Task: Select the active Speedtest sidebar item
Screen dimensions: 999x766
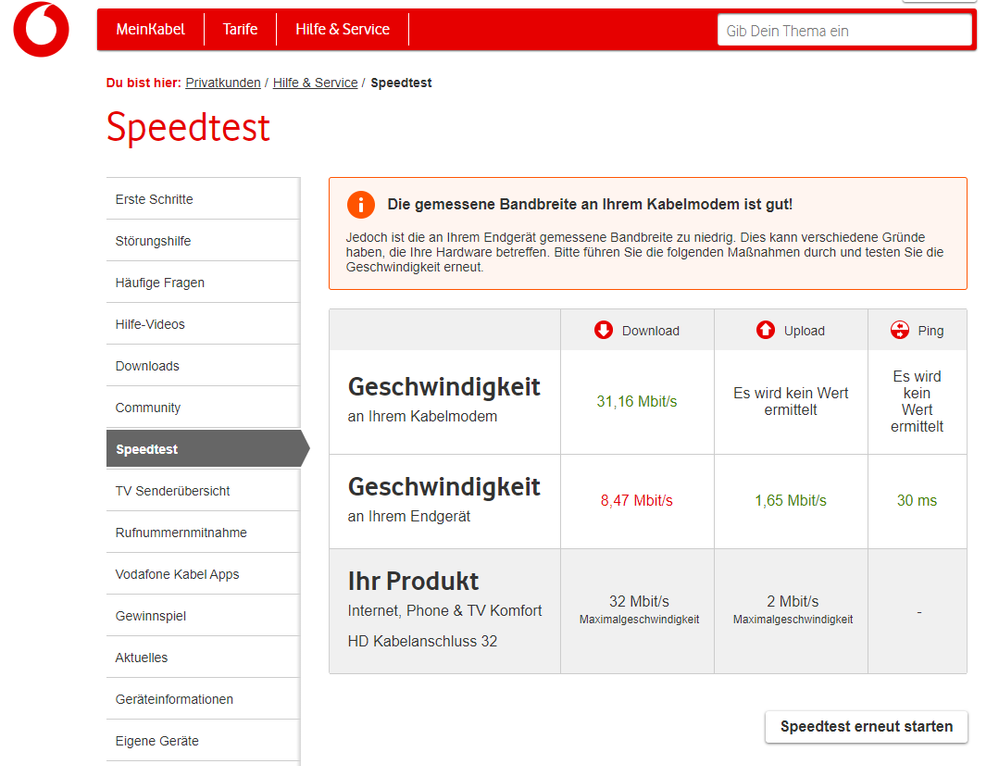Action: pos(208,449)
